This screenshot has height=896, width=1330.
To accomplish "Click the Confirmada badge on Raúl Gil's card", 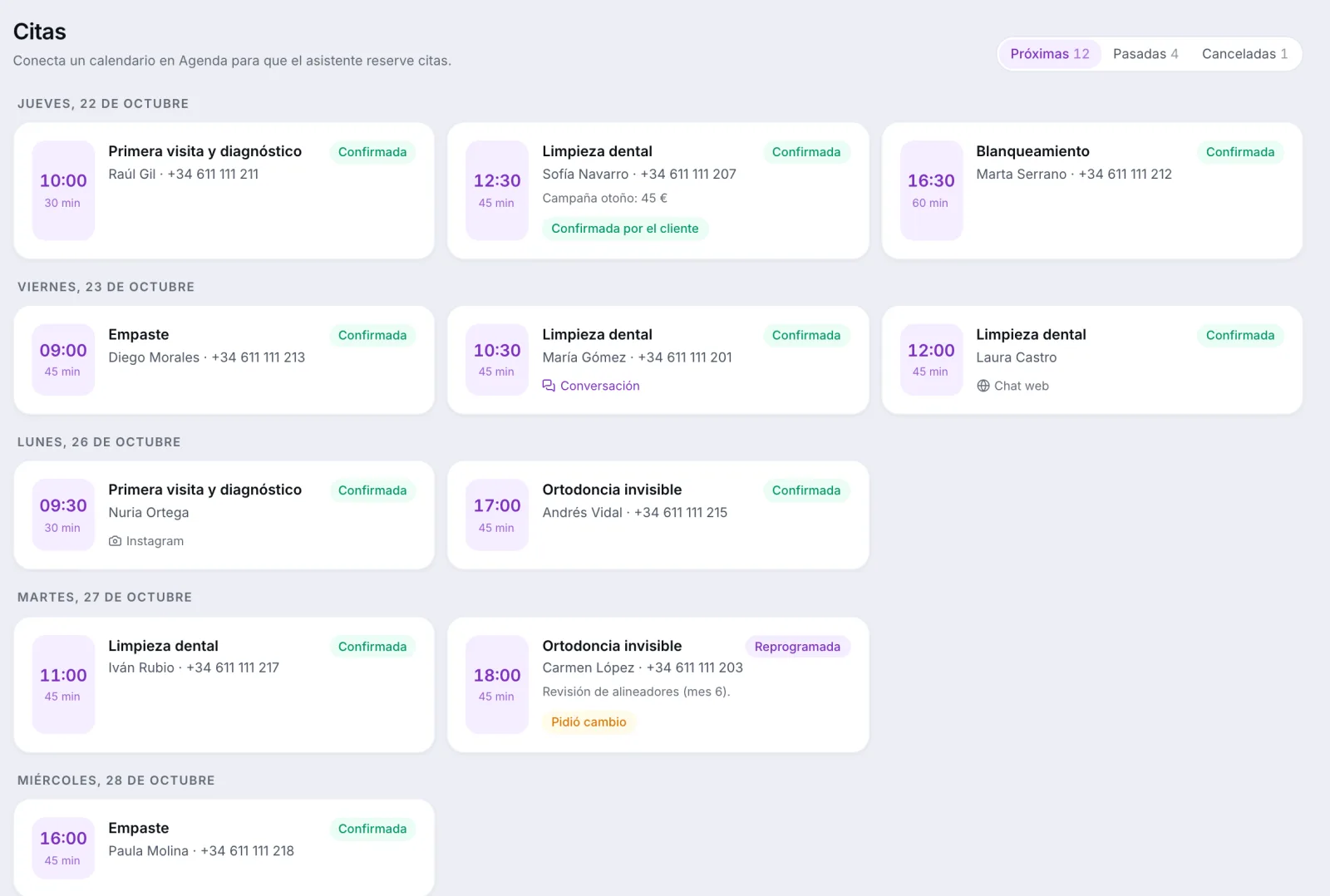I will click(x=372, y=152).
